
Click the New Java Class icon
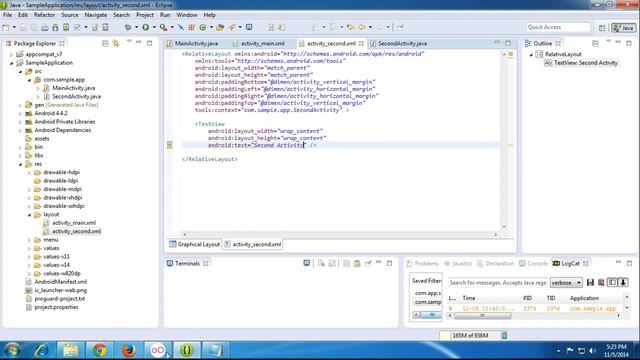tap(203, 27)
